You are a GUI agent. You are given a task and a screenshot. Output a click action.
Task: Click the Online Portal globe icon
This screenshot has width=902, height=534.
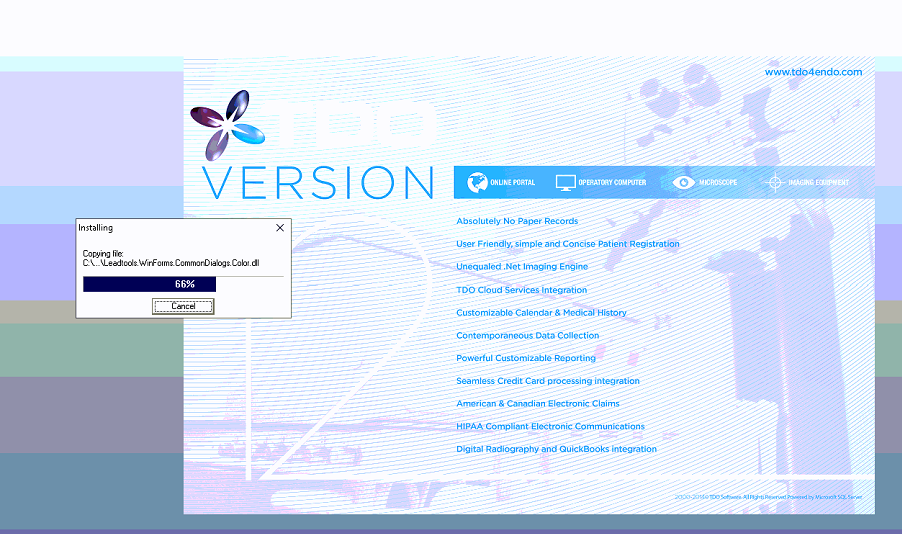point(476,182)
